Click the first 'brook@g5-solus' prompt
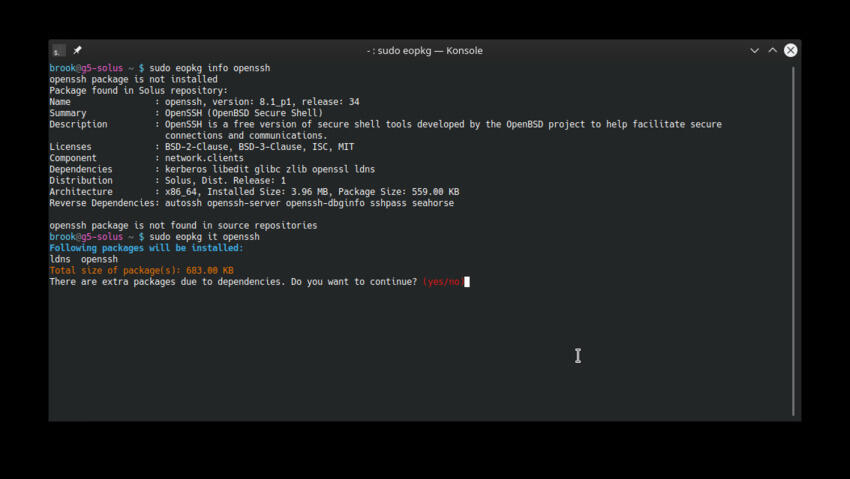 coord(86,68)
